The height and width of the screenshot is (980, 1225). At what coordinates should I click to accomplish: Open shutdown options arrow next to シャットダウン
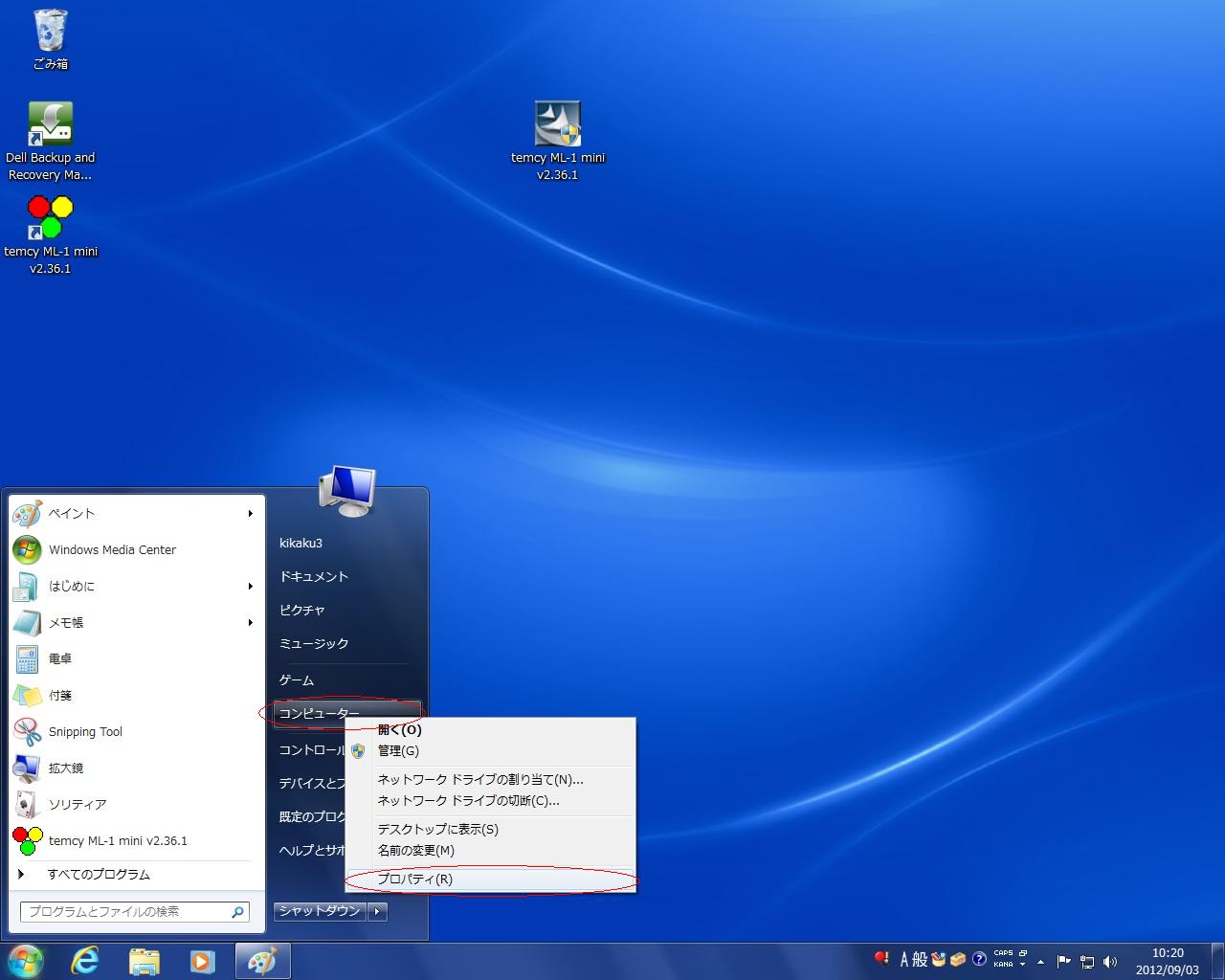click(x=377, y=911)
